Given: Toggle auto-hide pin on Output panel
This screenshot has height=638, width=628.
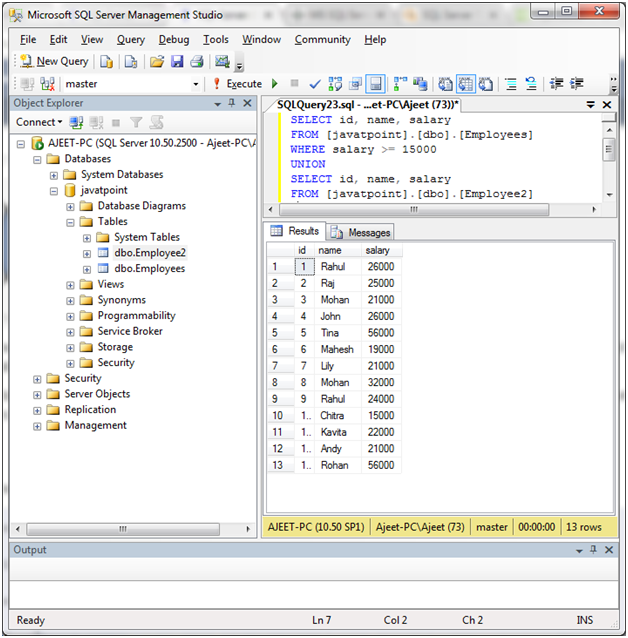Looking at the screenshot, I should (x=593, y=550).
